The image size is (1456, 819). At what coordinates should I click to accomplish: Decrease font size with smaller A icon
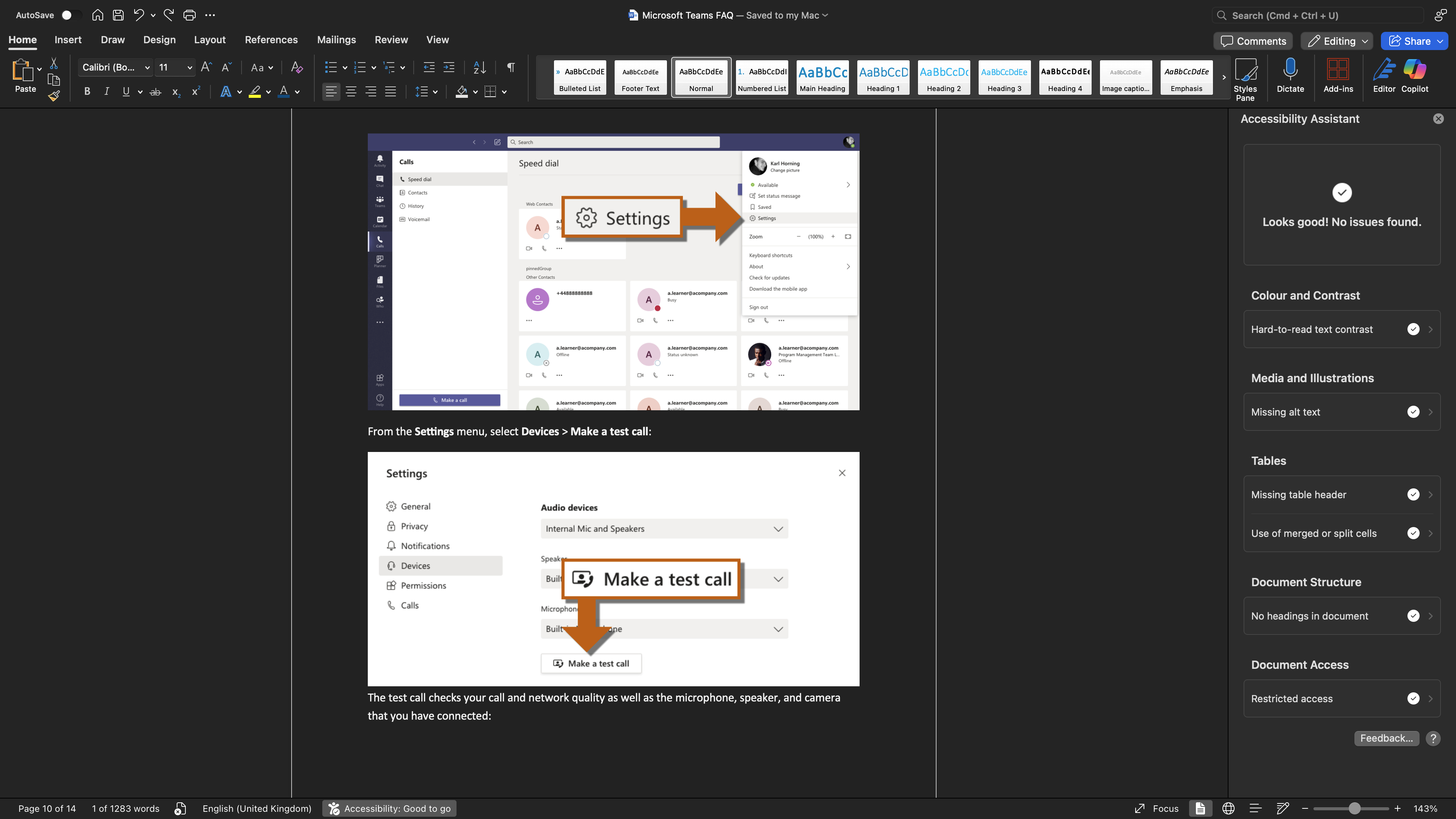click(226, 67)
